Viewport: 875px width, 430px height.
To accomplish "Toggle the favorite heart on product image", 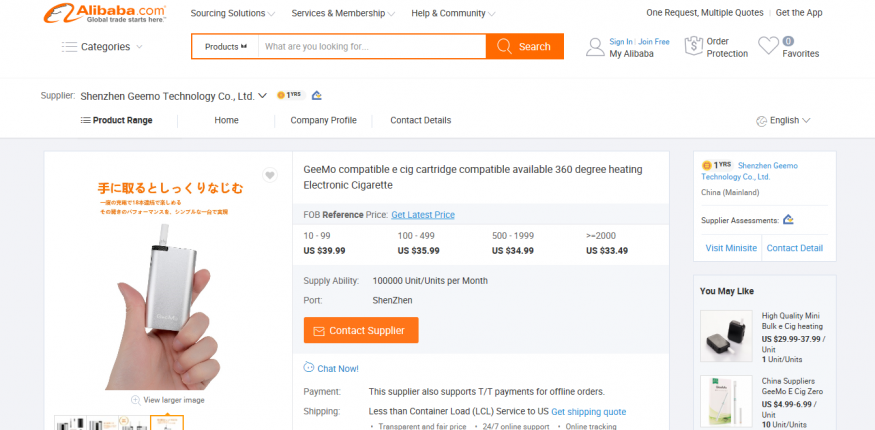I will pos(269,176).
